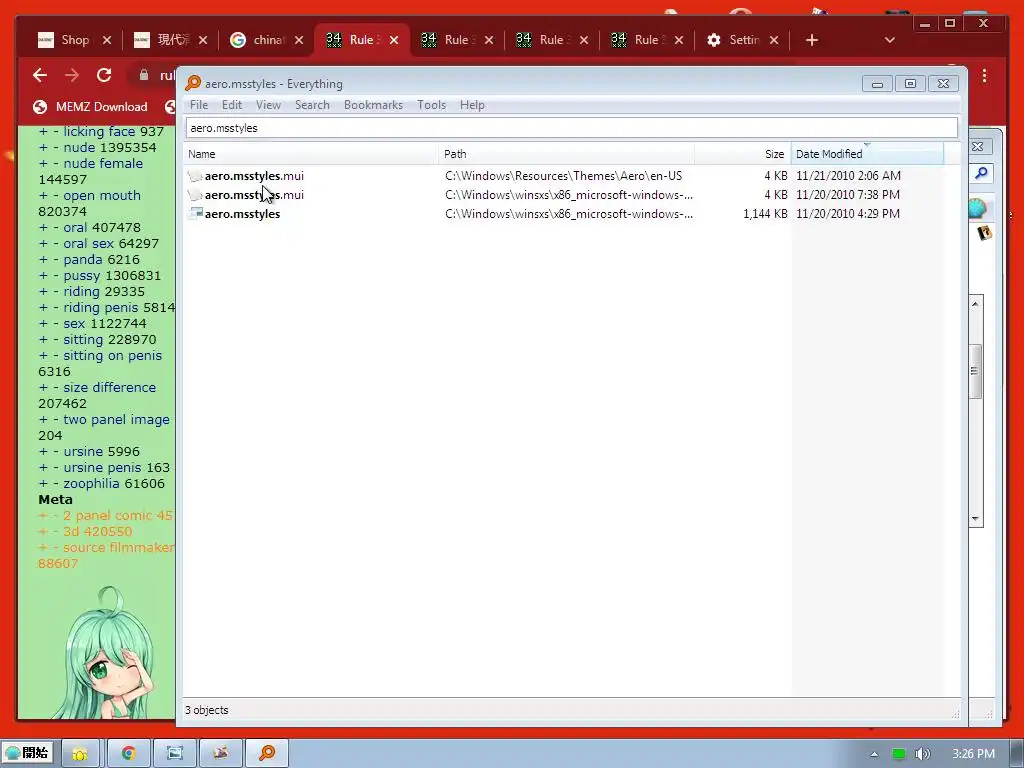Select aero.msstyles.mui dated 11/20/2010 7:38 PM
The height and width of the screenshot is (768, 1024).
pos(254,195)
